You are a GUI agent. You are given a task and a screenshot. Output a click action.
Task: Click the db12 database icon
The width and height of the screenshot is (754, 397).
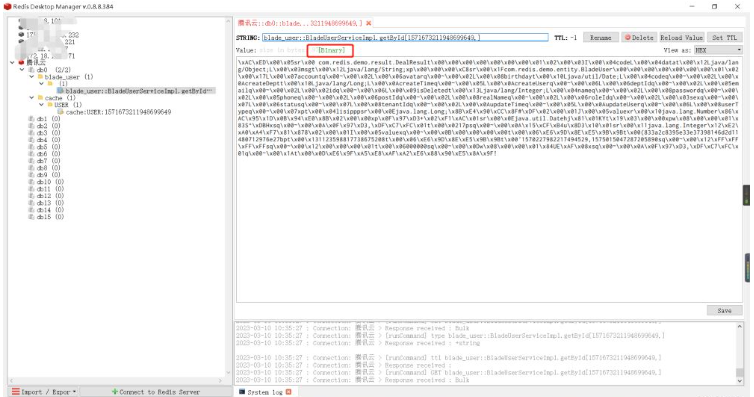pos(31,196)
